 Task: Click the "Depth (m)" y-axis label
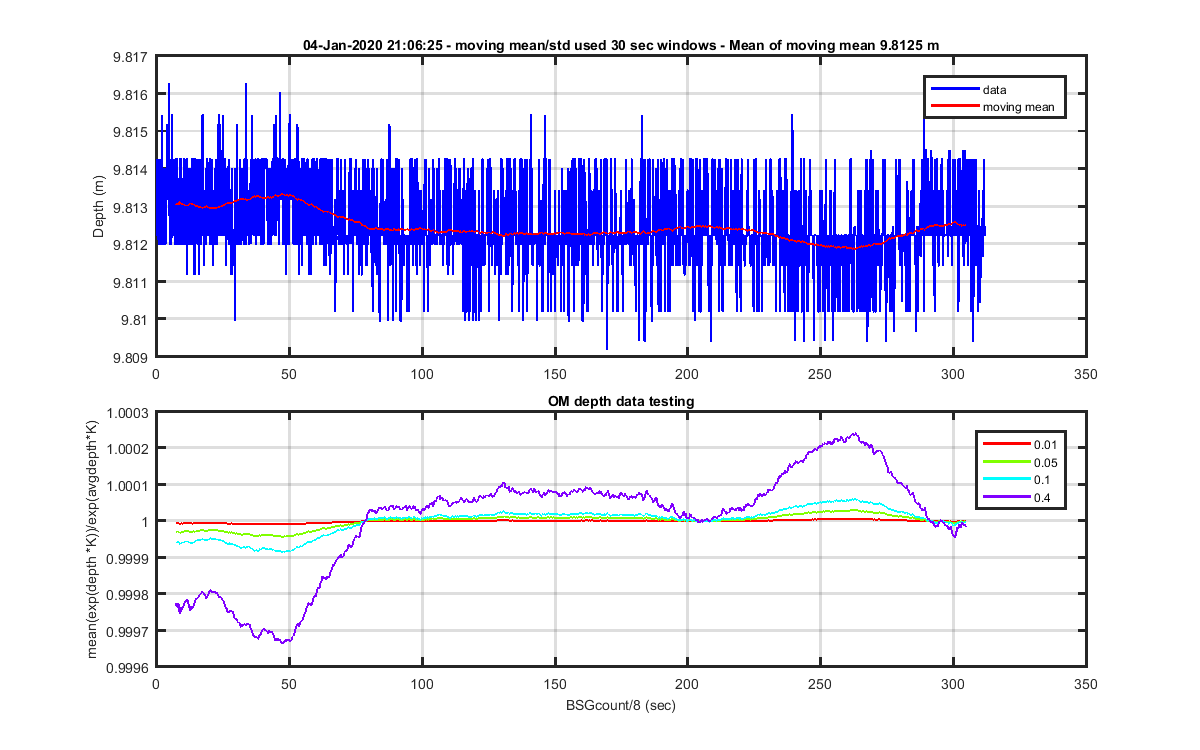tap(99, 206)
